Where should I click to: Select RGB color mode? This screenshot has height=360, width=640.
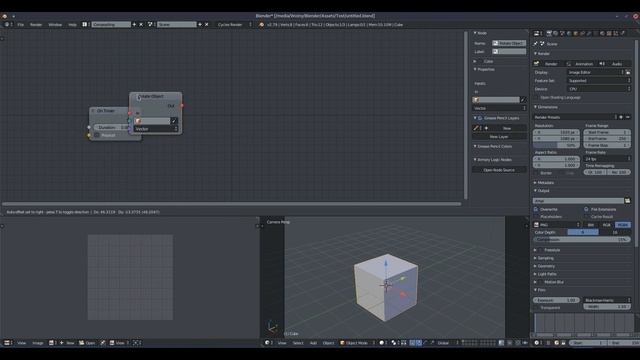pyautogui.click(x=607, y=225)
